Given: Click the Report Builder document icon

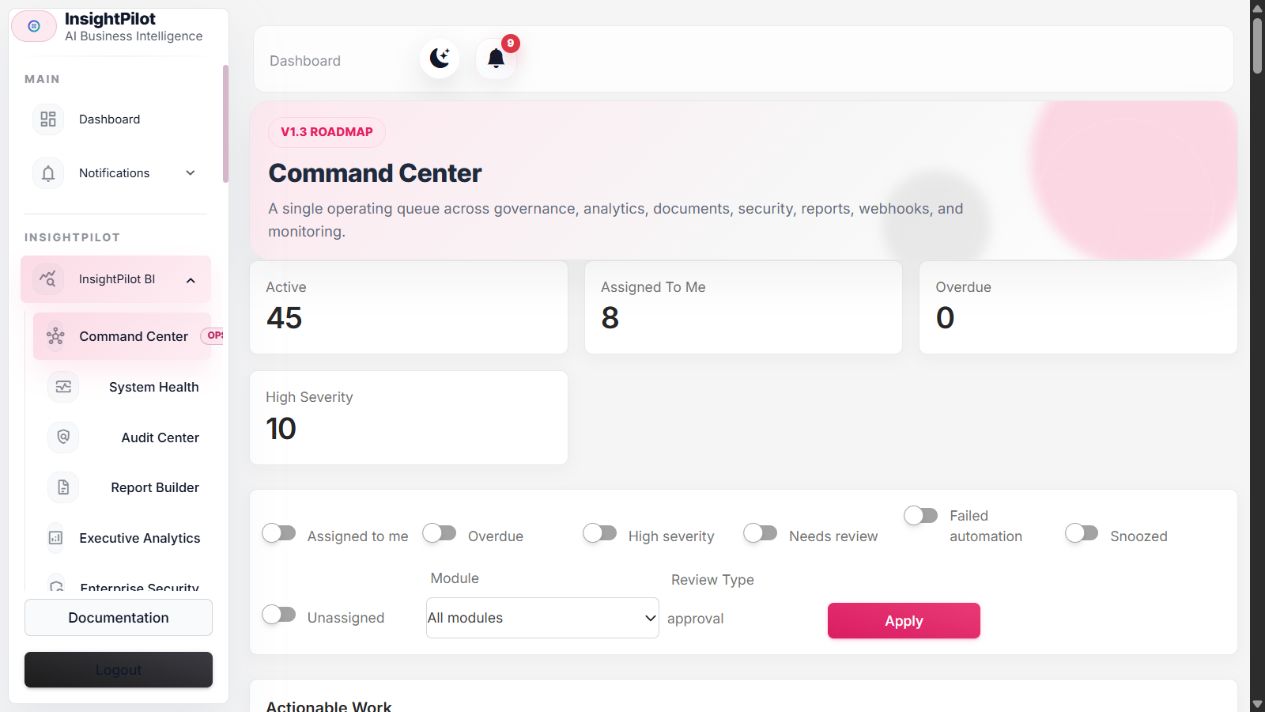Looking at the screenshot, I should pos(63,487).
